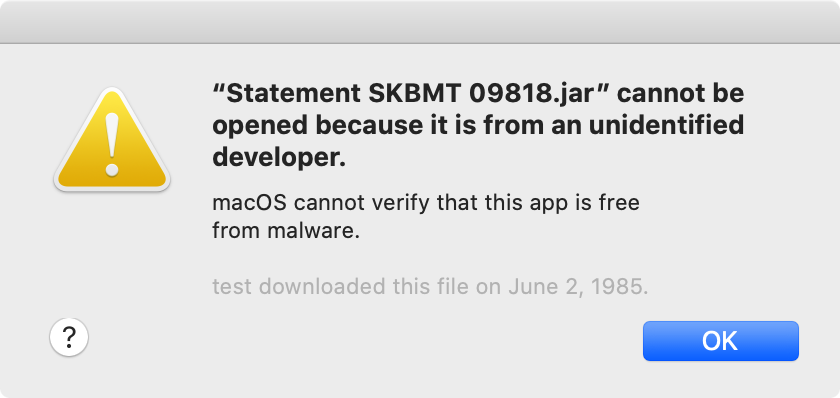Click the word "macOS" in the message

click(249, 204)
